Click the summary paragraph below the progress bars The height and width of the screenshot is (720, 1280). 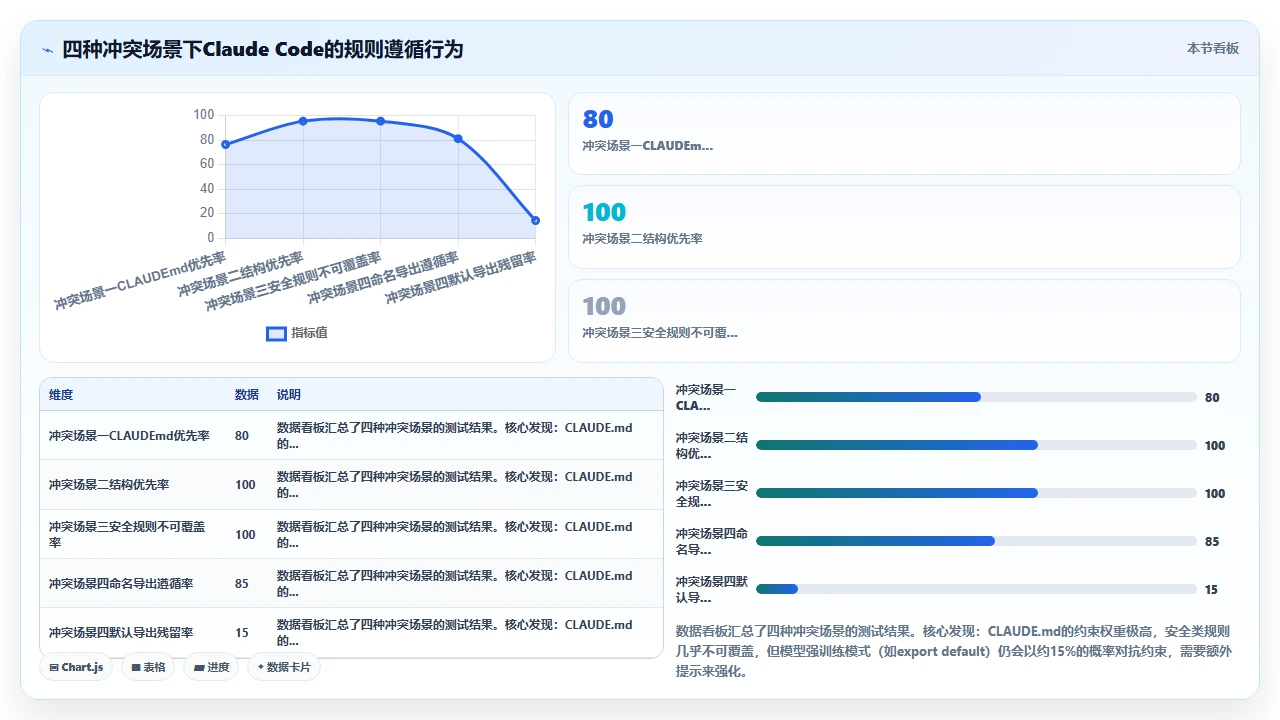(x=954, y=651)
